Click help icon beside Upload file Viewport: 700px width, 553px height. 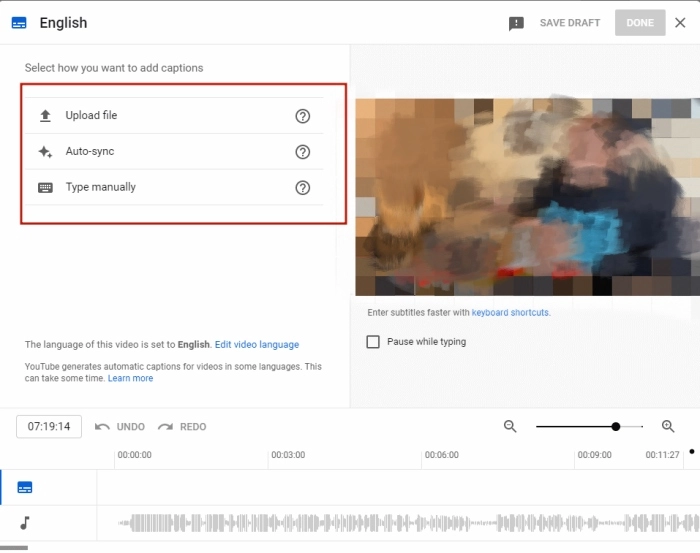[303, 116]
